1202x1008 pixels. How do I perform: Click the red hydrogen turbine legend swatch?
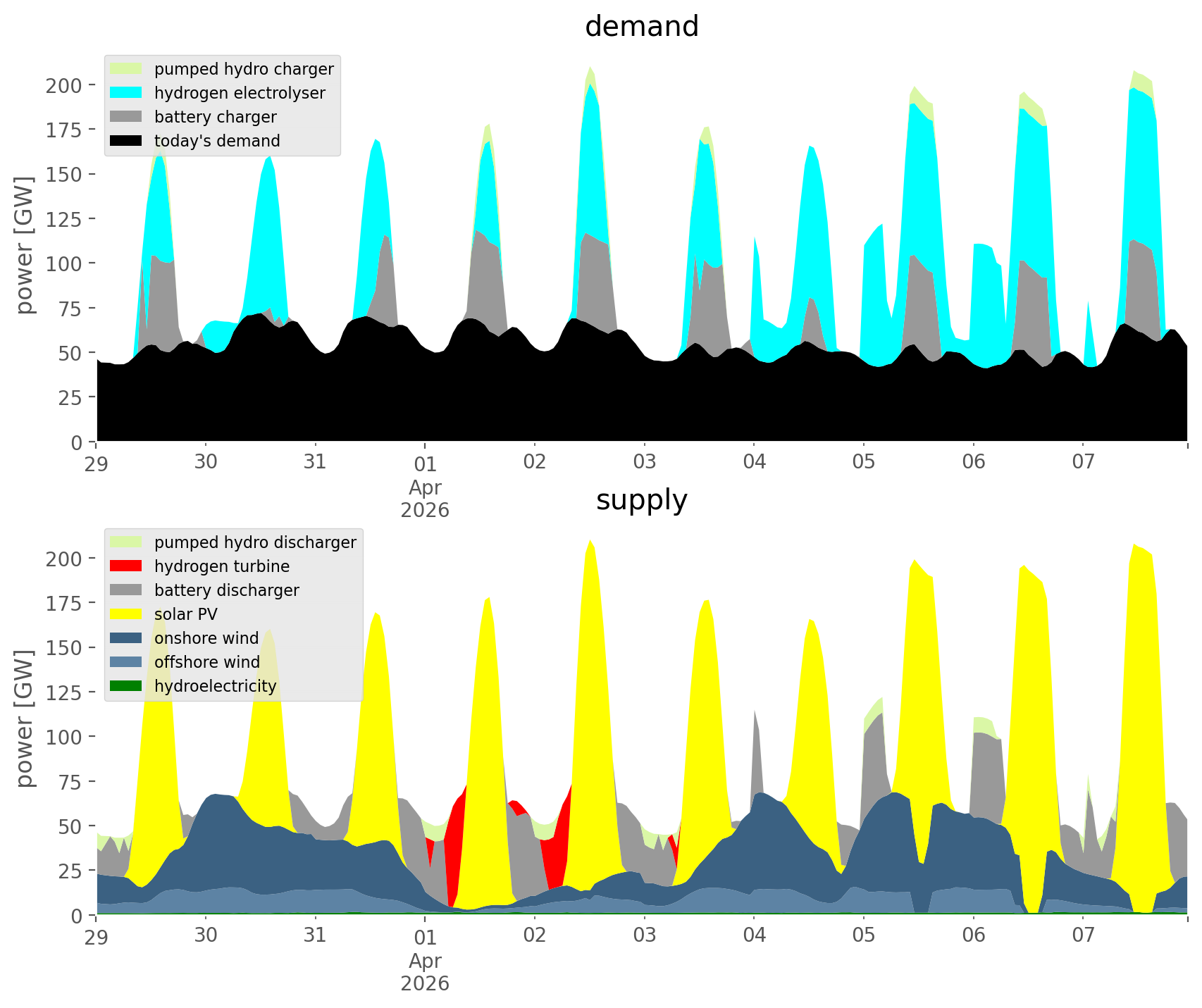[126, 566]
